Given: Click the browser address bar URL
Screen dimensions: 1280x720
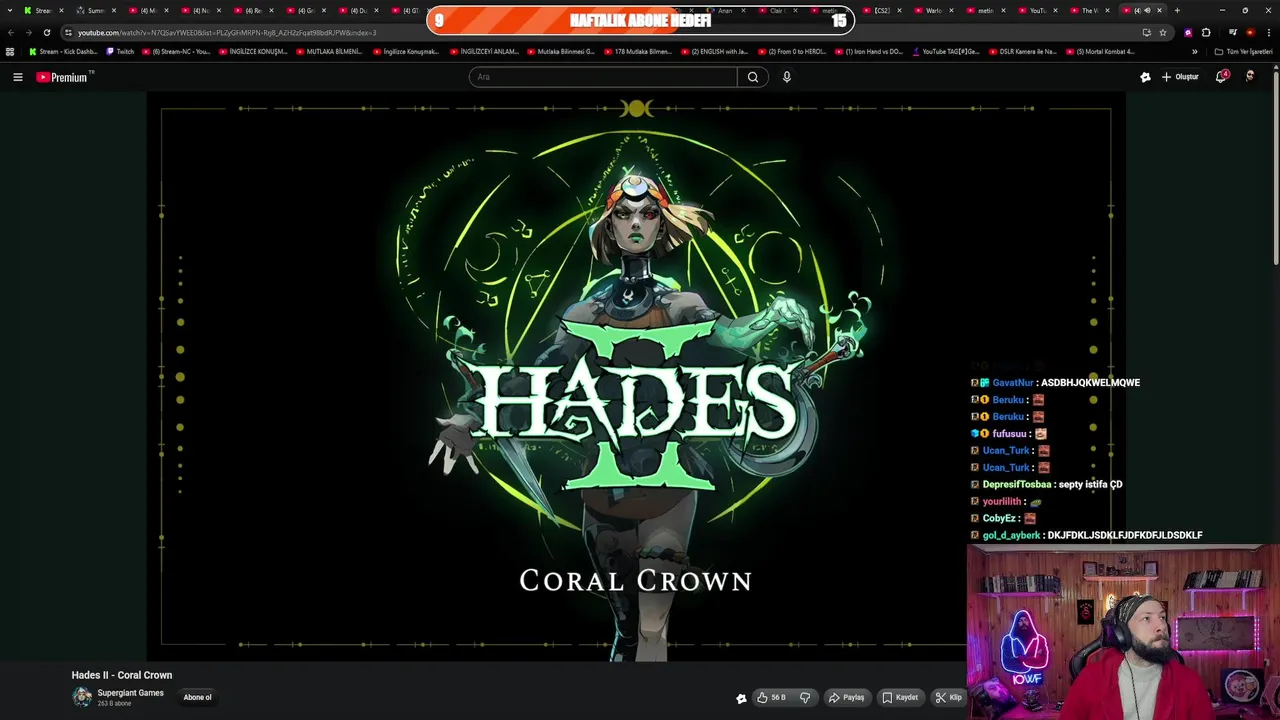Looking at the screenshot, I should 227,32.
